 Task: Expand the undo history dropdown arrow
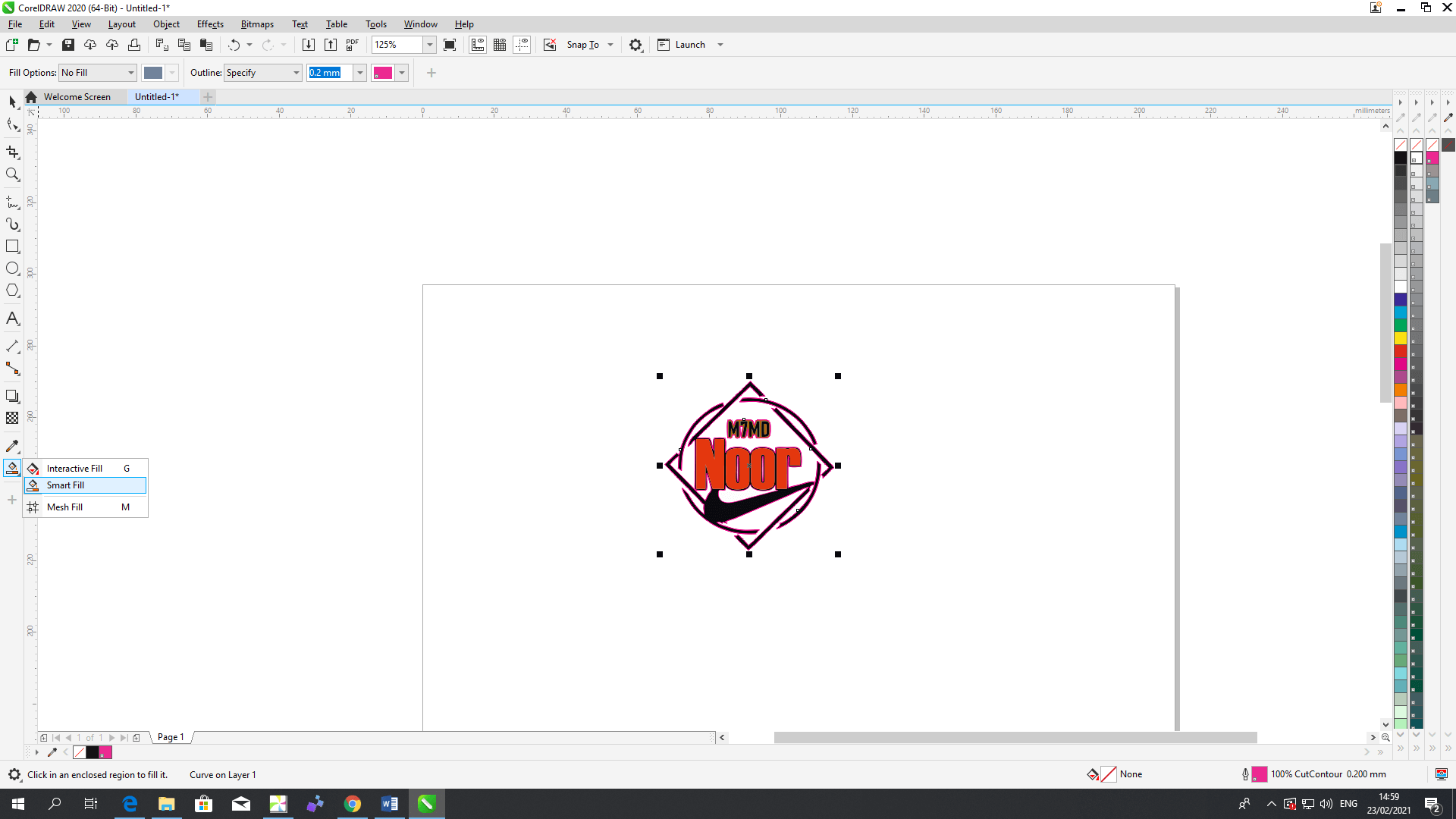coord(249,45)
